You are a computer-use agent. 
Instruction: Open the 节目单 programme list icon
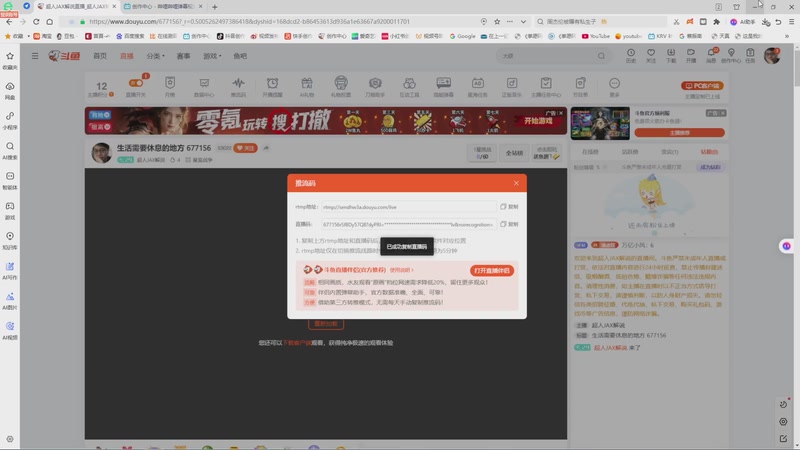tap(580, 87)
